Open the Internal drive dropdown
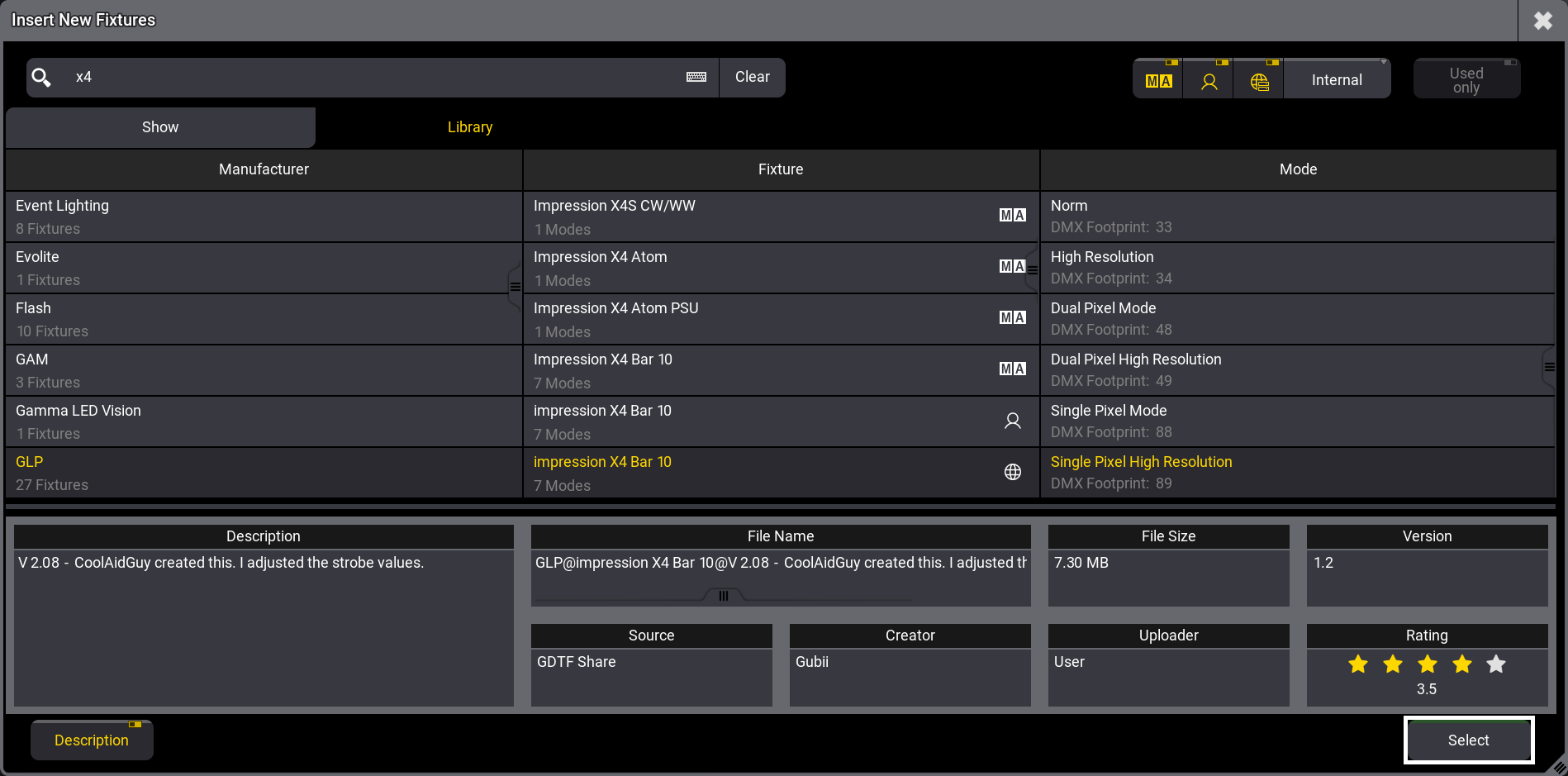Viewport: 1568px width, 776px height. (1337, 80)
